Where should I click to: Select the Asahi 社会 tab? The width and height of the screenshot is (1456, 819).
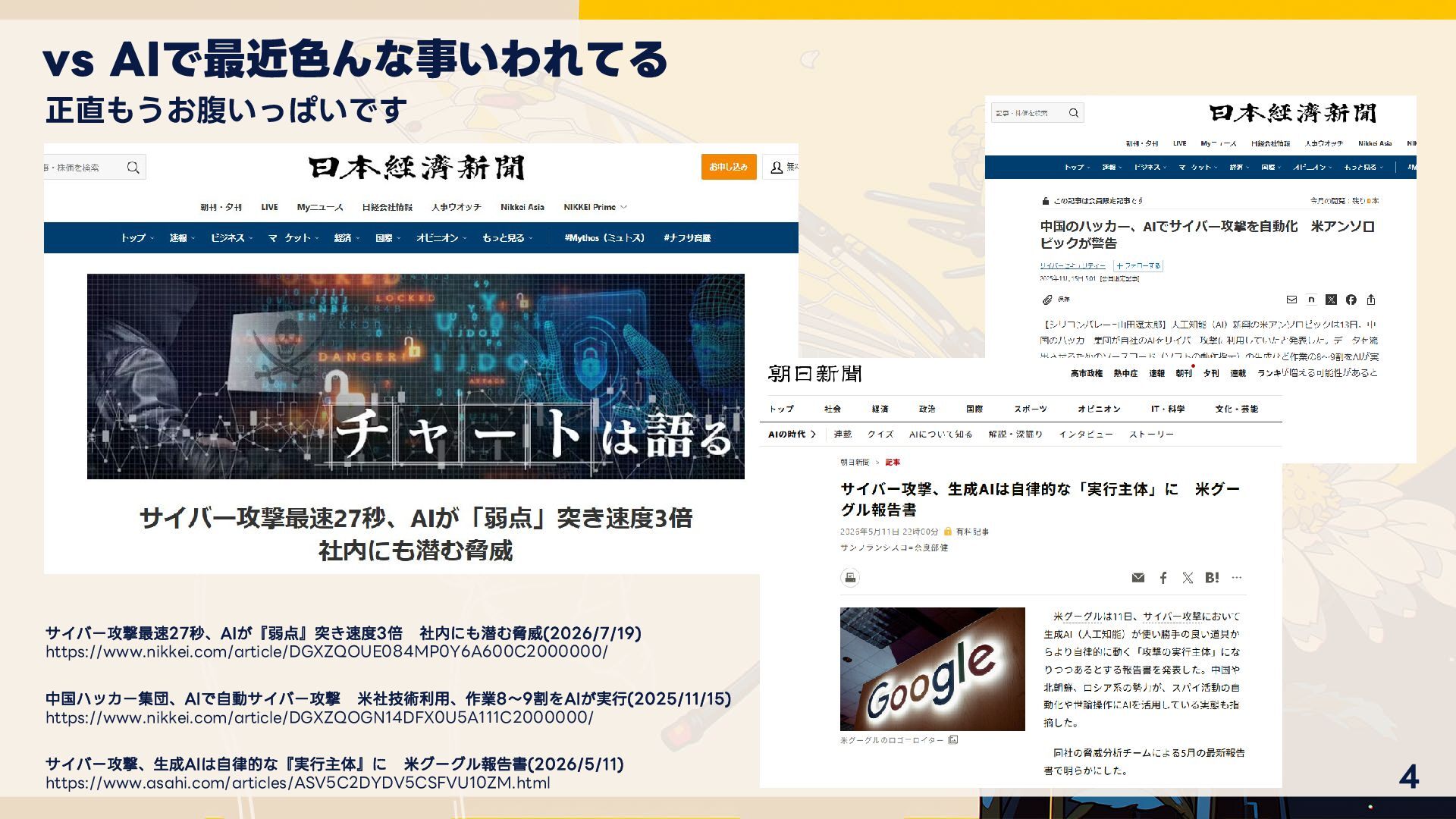click(x=833, y=409)
